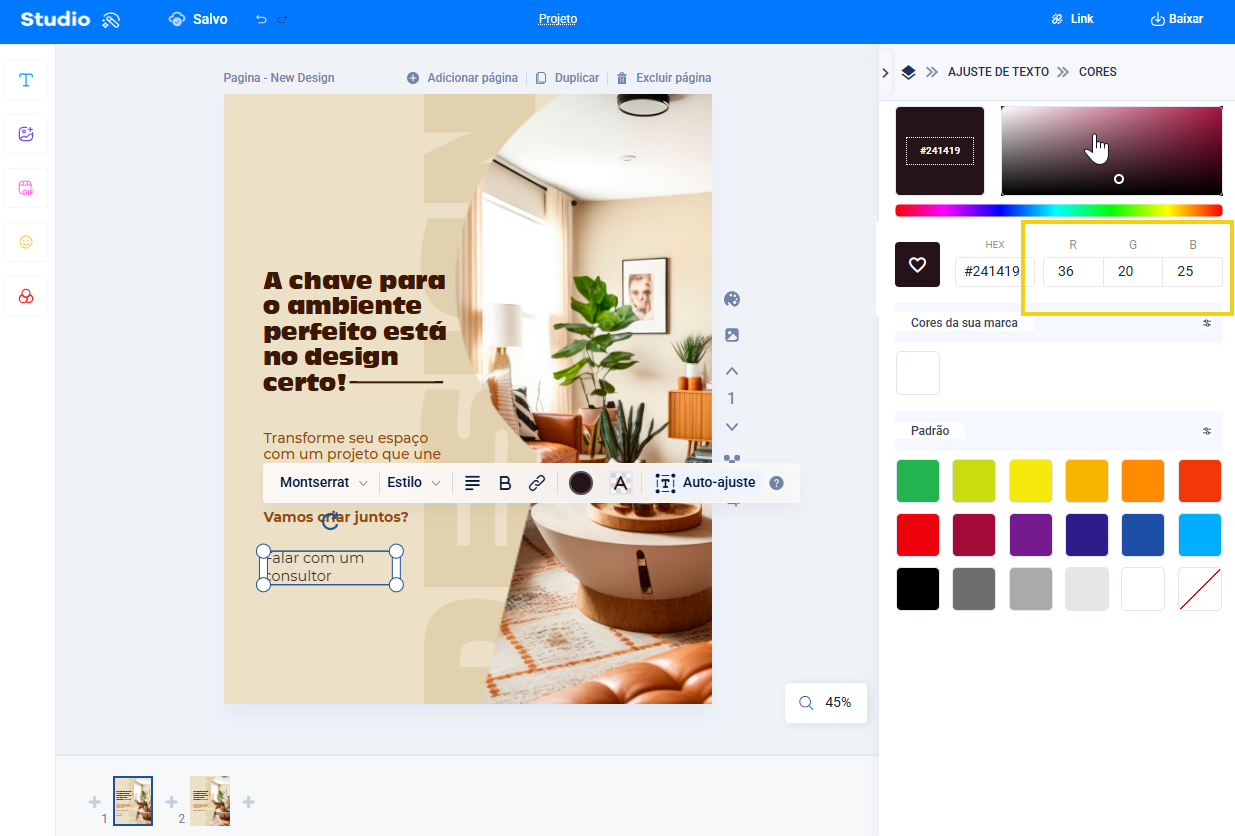The width and height of the screenshot is (1235, 836).
Task: Open the Text tool in left sidebar
Action: [26, 80]
